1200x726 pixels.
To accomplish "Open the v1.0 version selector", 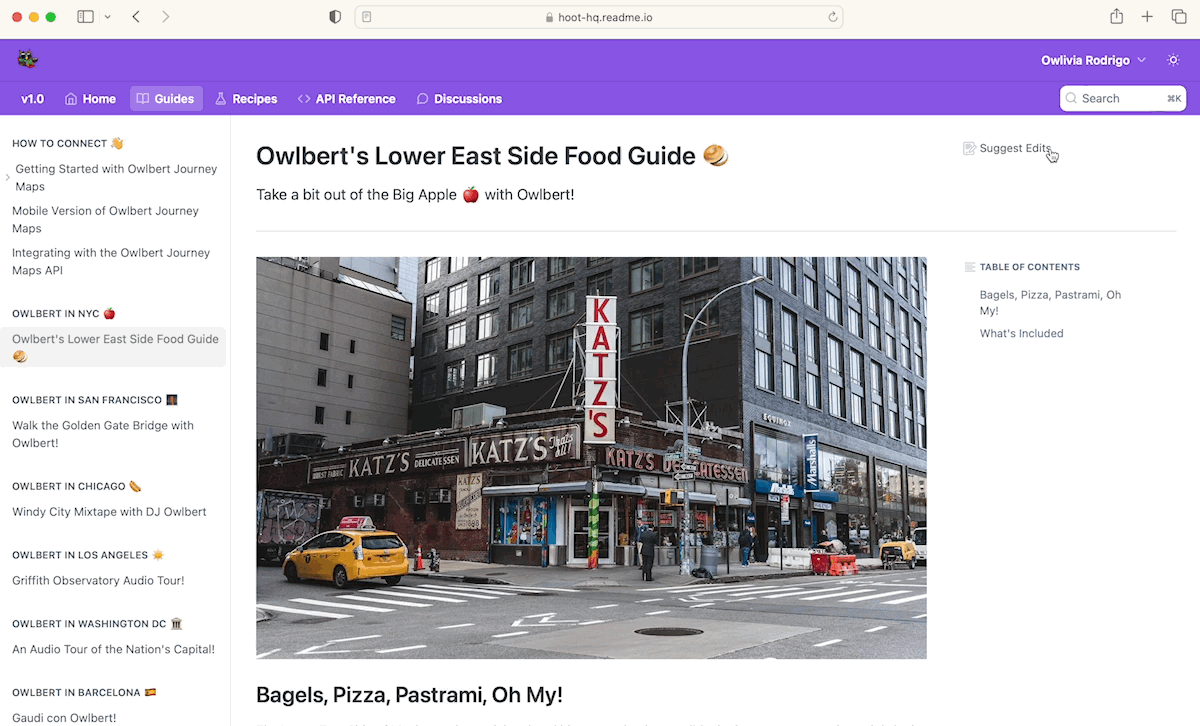I will pos(33,99).
